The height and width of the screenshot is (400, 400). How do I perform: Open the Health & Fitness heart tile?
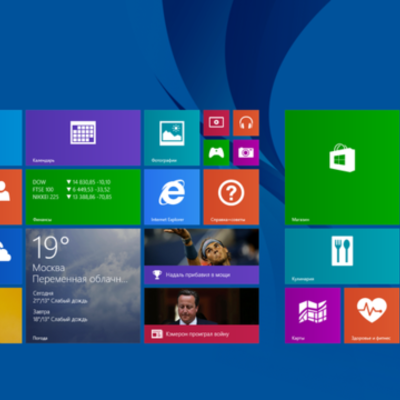(x=372, y=316)
